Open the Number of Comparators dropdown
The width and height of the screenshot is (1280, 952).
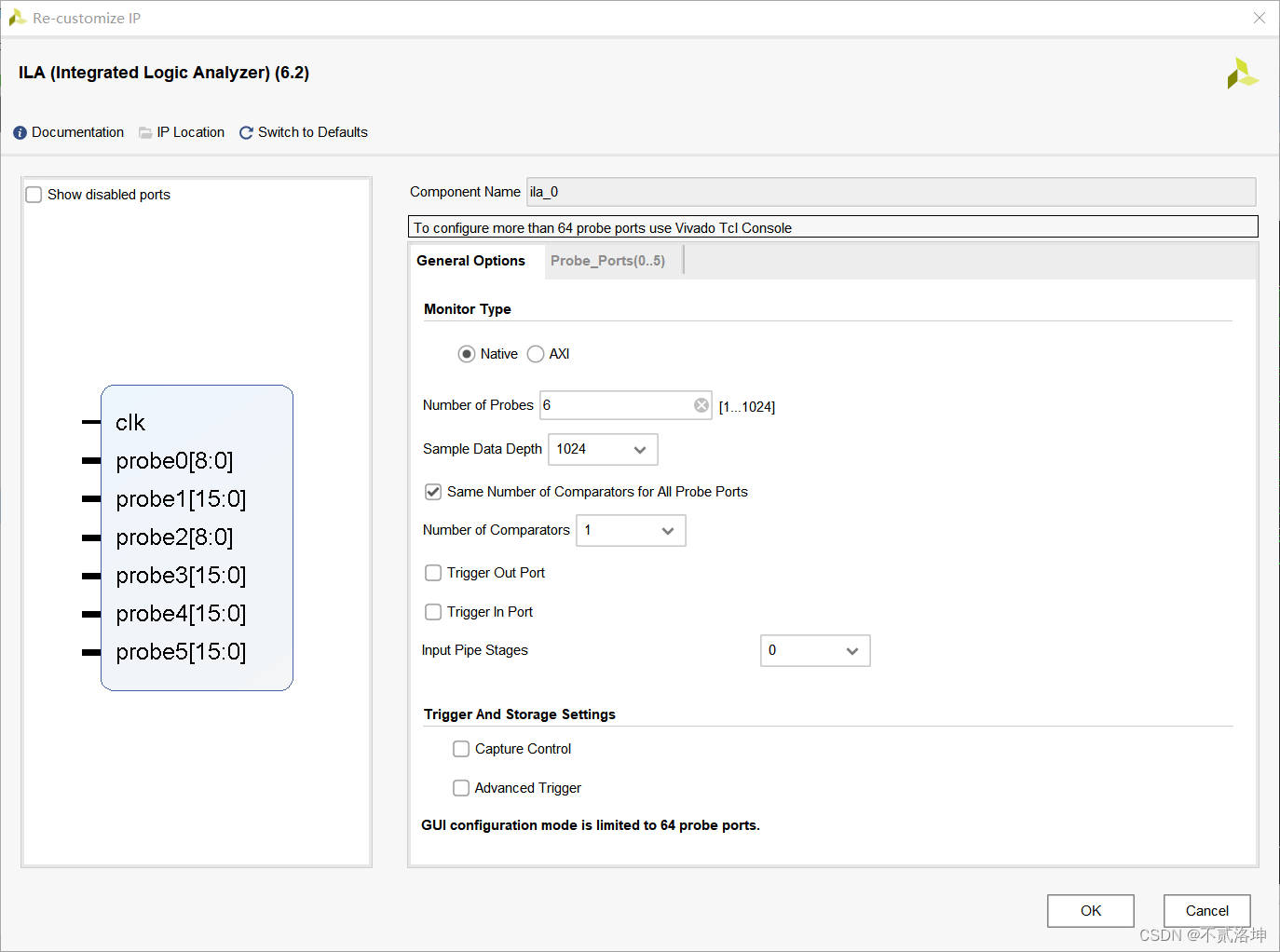click(631, 530)
